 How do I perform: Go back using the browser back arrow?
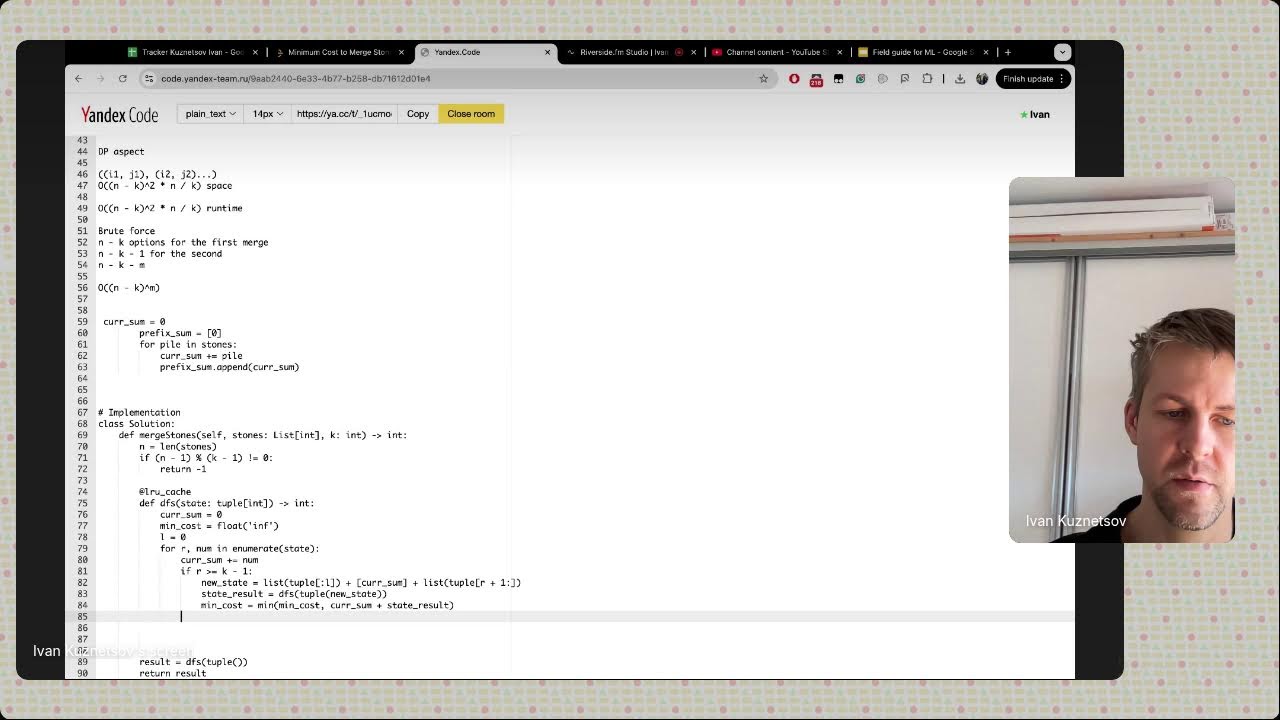point(78,78)
